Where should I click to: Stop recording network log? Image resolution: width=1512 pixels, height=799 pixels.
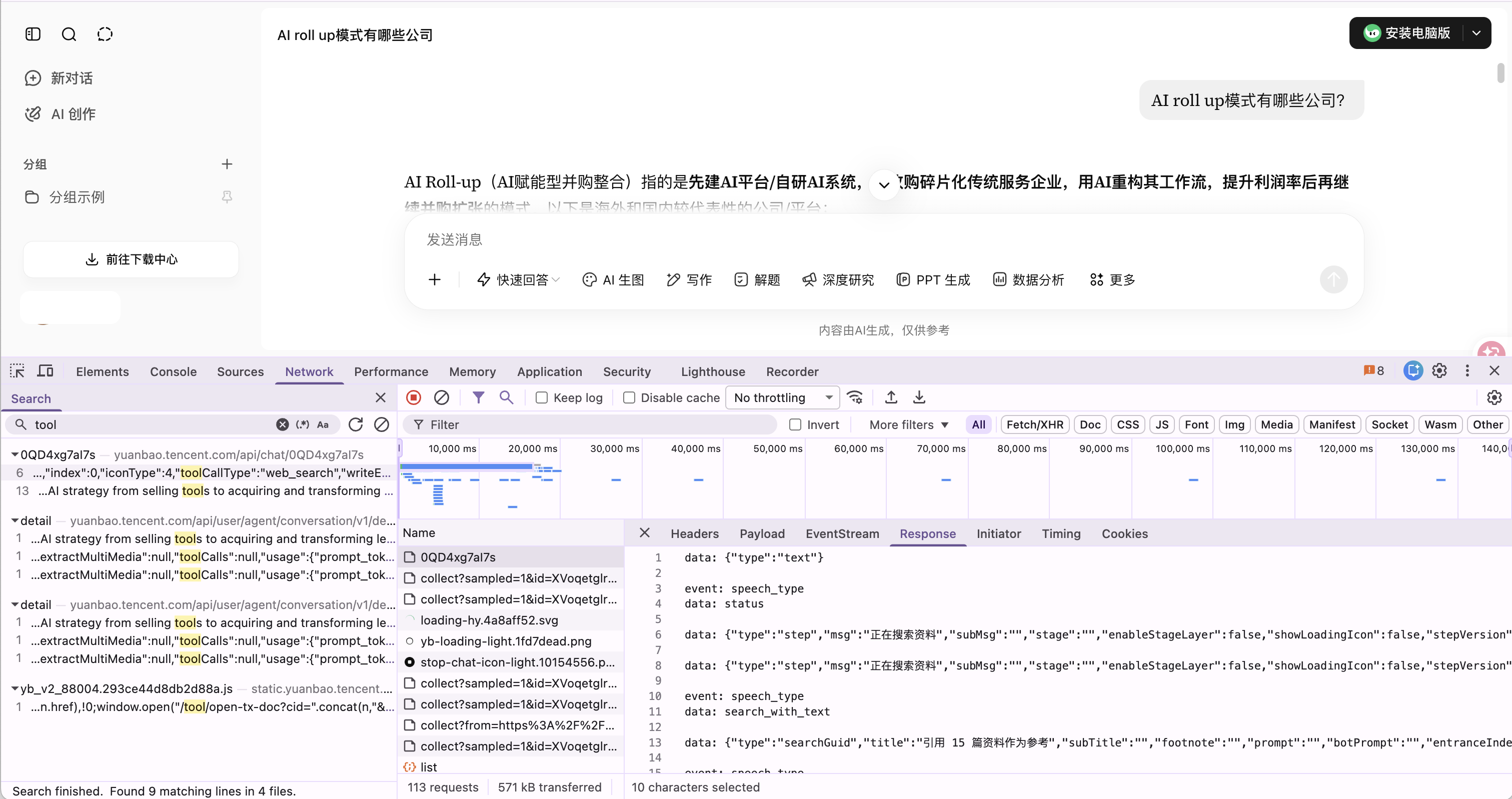pyautogui.click(x=414, y=397)
